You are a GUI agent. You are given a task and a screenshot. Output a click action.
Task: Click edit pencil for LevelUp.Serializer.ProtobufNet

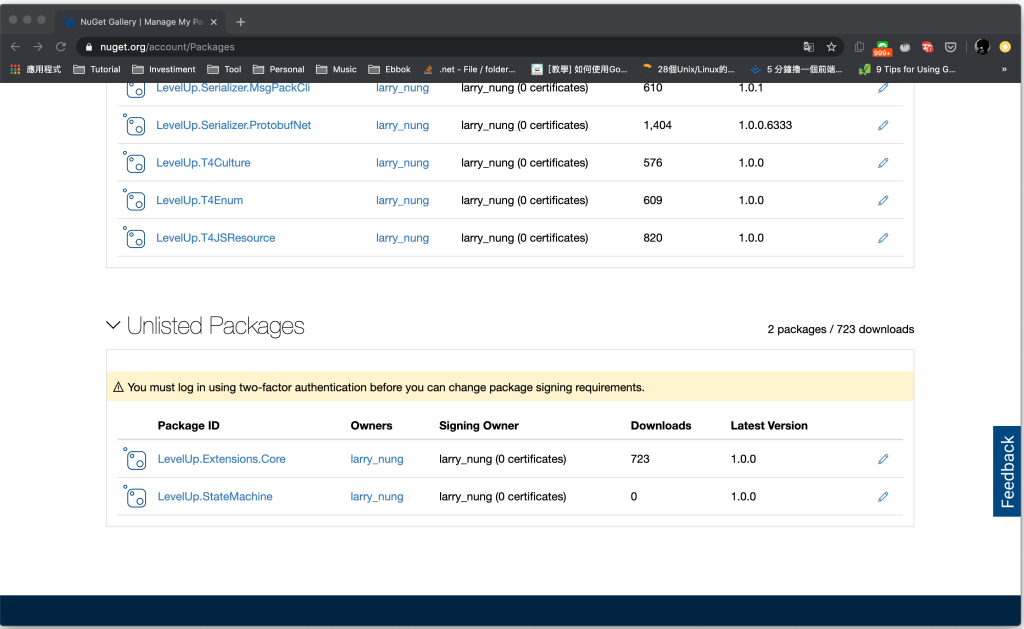(x=883, y=125)
